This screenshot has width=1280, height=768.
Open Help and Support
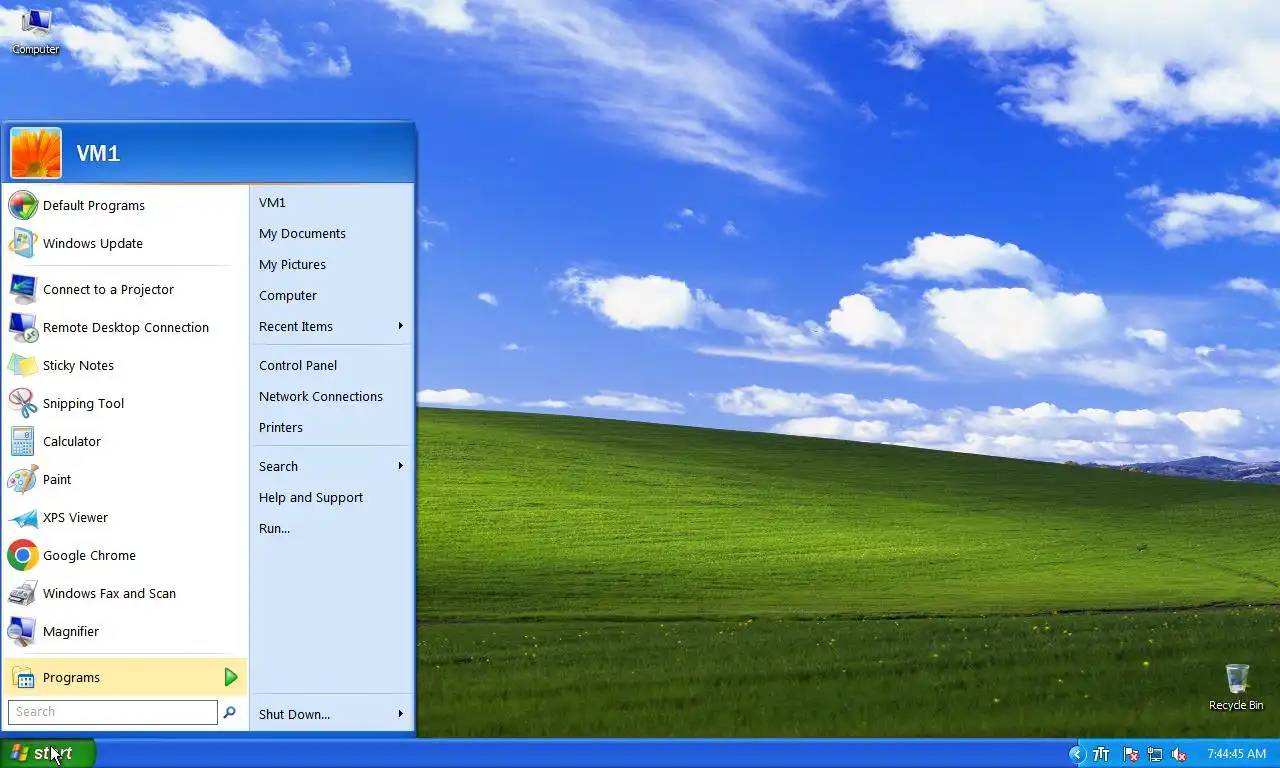click(x=331, y=497)
